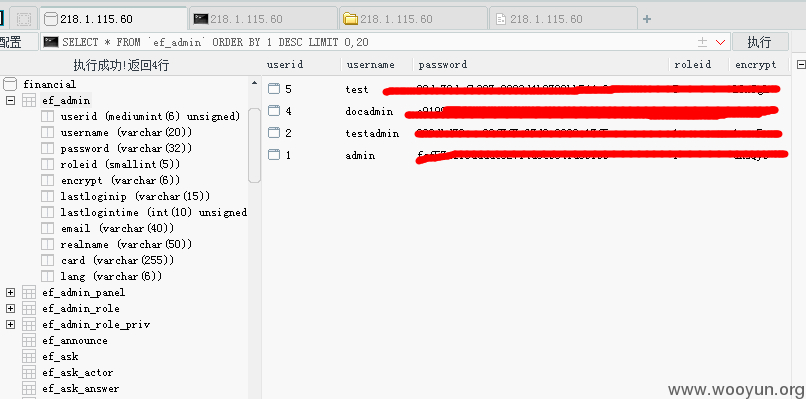This screenshot has height=399, width=806.
Task: Select the username (varchar(20)) column
Action: 126,132
